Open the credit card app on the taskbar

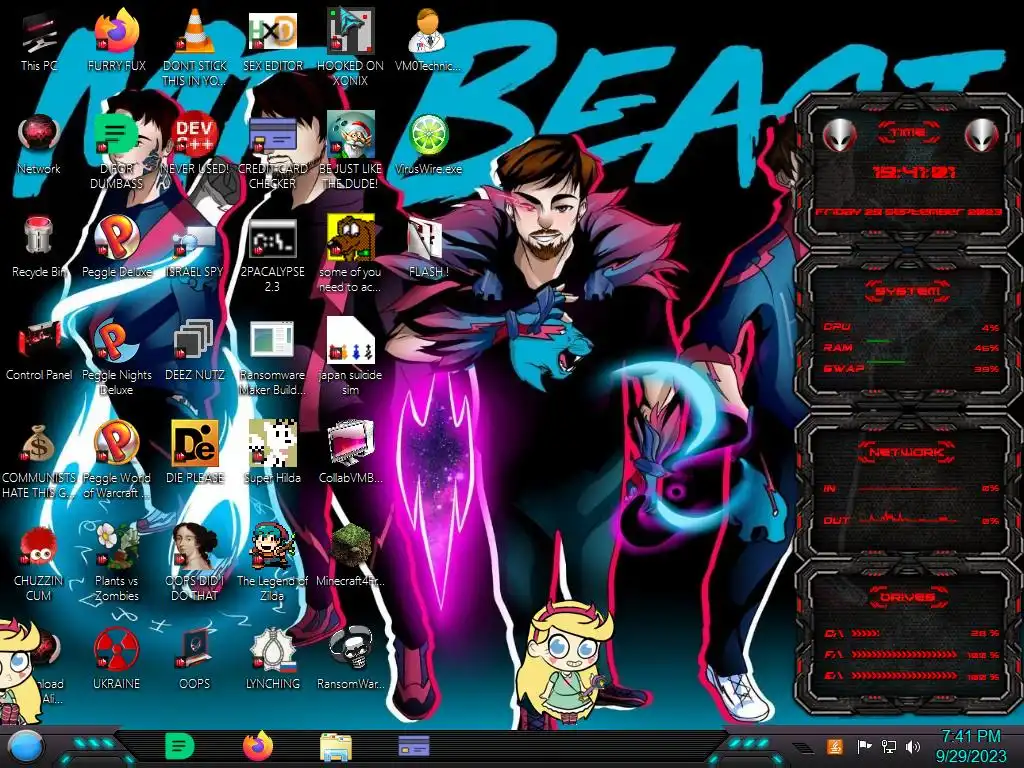click(x=414, y=746)
